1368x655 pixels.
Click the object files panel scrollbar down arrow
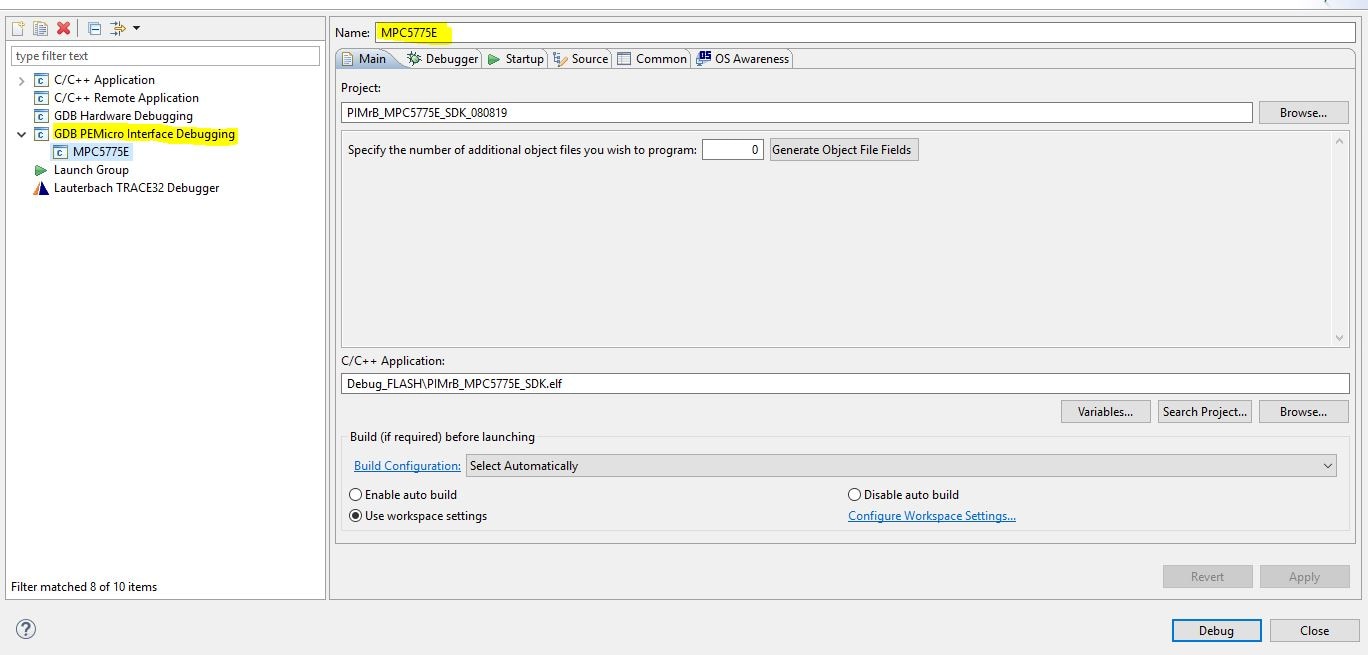[x=1340, y=338]
